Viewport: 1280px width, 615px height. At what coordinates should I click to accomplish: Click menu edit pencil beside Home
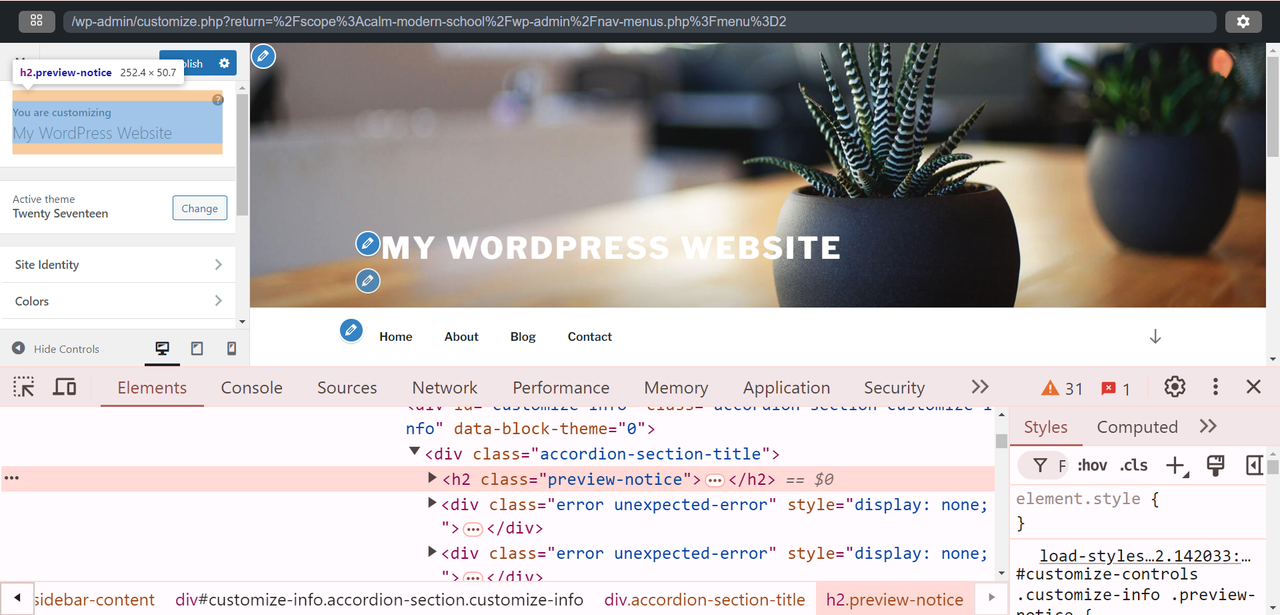(351, 329)
